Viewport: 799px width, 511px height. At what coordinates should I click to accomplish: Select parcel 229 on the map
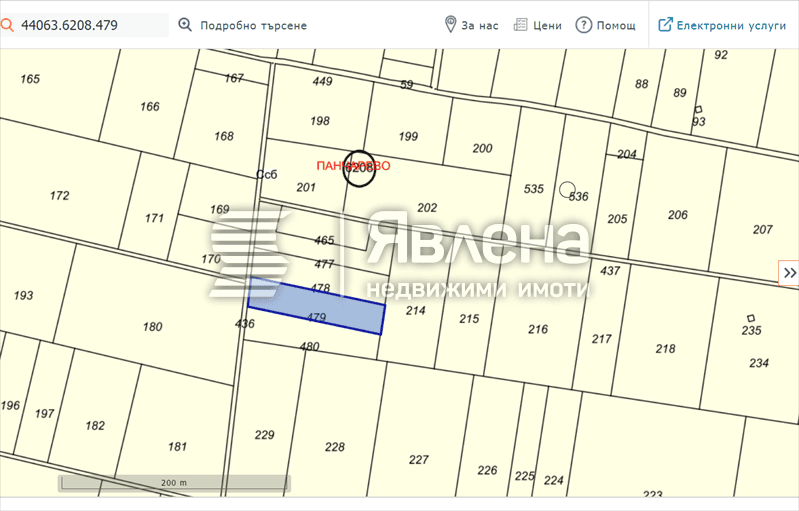click(x=264, y=435)
